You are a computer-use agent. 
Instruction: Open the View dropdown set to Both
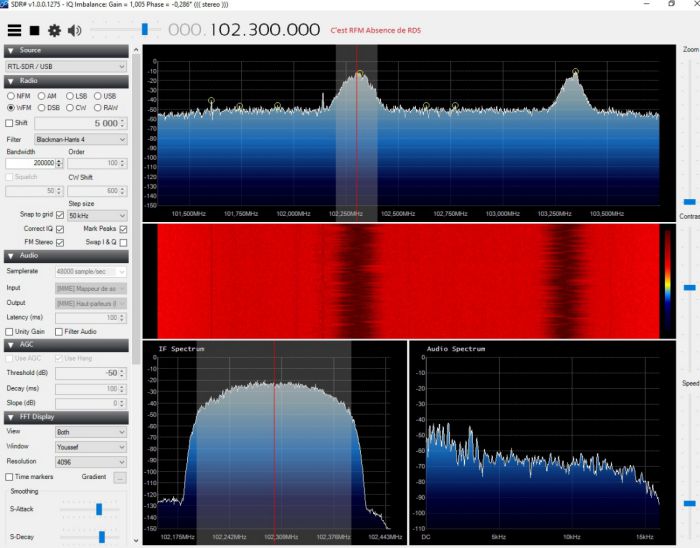(91, 432)
